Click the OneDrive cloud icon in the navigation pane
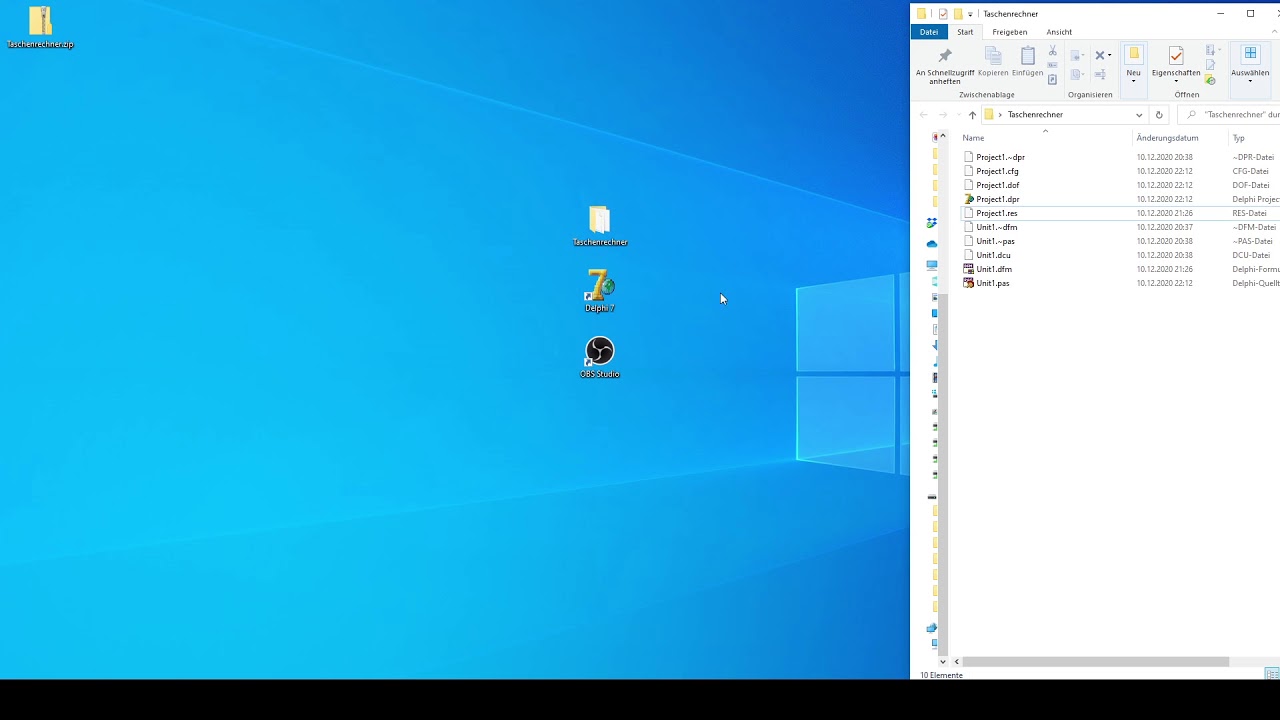1280x720 pixels. (932, 244)
